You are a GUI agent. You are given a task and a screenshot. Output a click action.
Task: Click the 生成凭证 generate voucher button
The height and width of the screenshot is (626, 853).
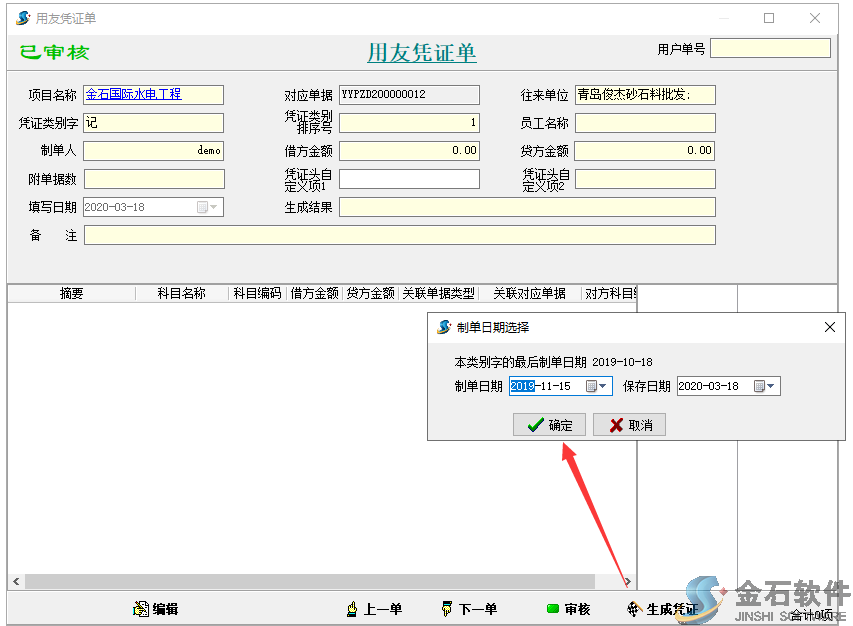point(661,609)
